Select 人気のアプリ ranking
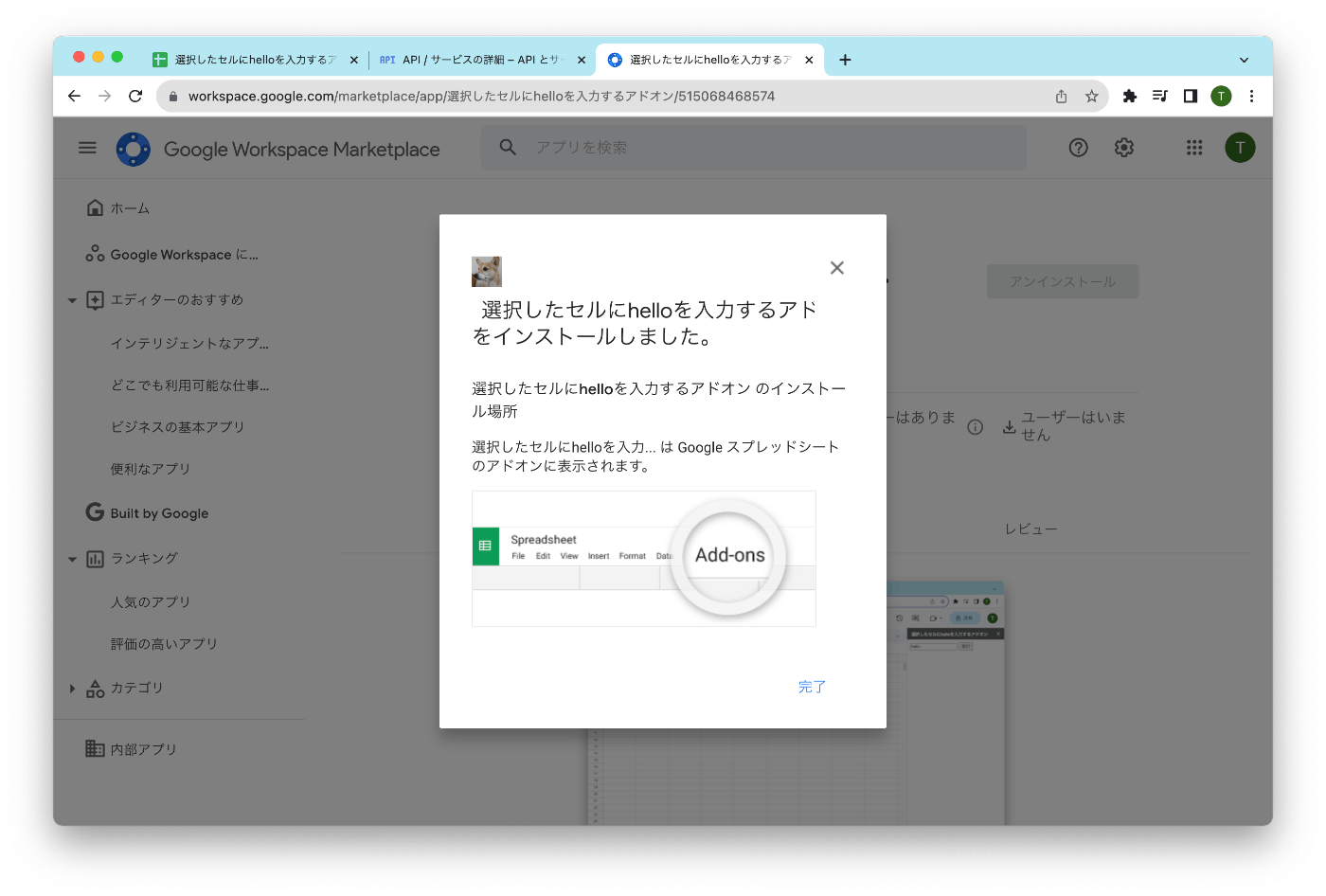This screenshot has height=896, width=1326. [150, 602]
